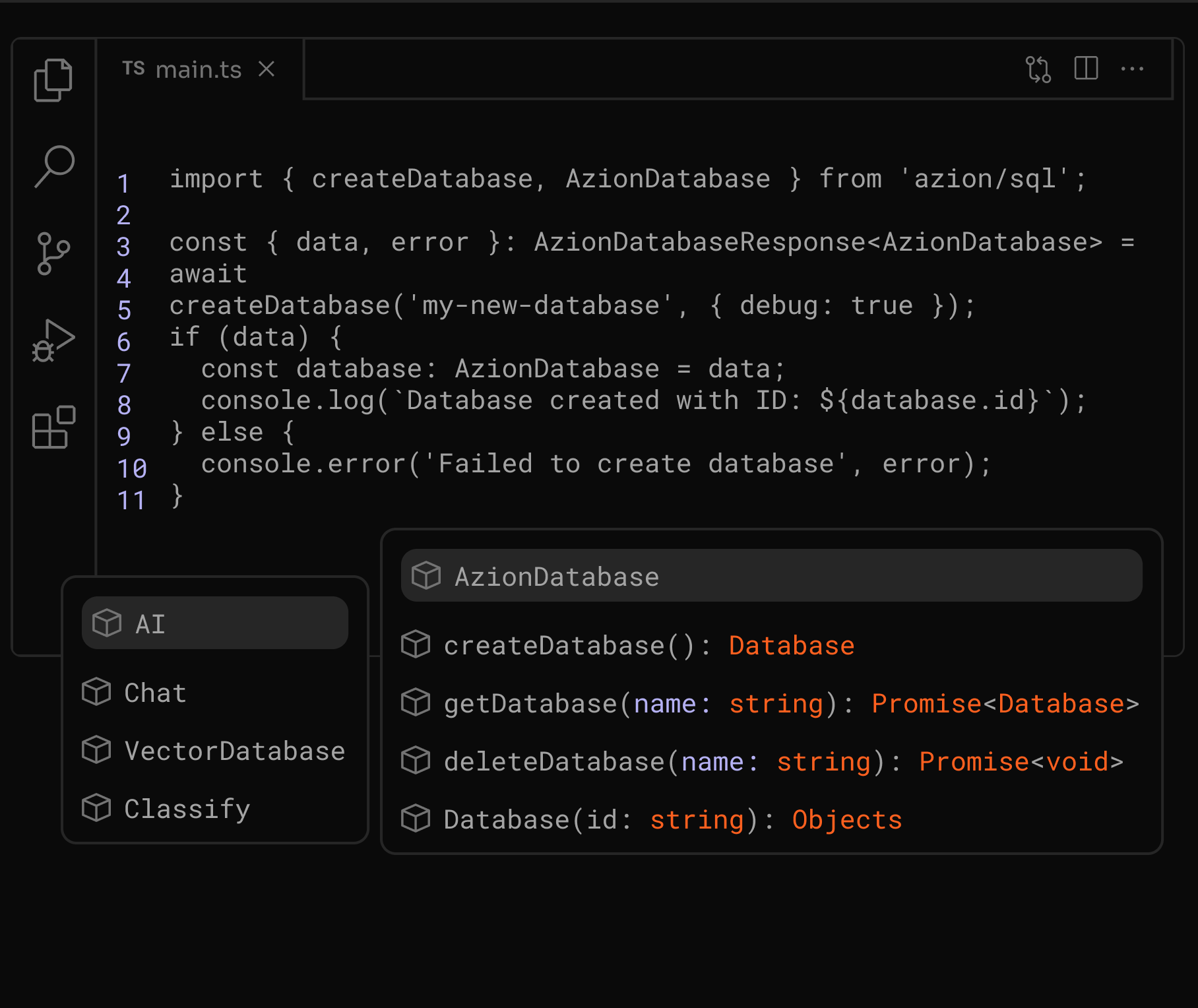Click the cube icon next to AzionDatabase

click(426, 575)
